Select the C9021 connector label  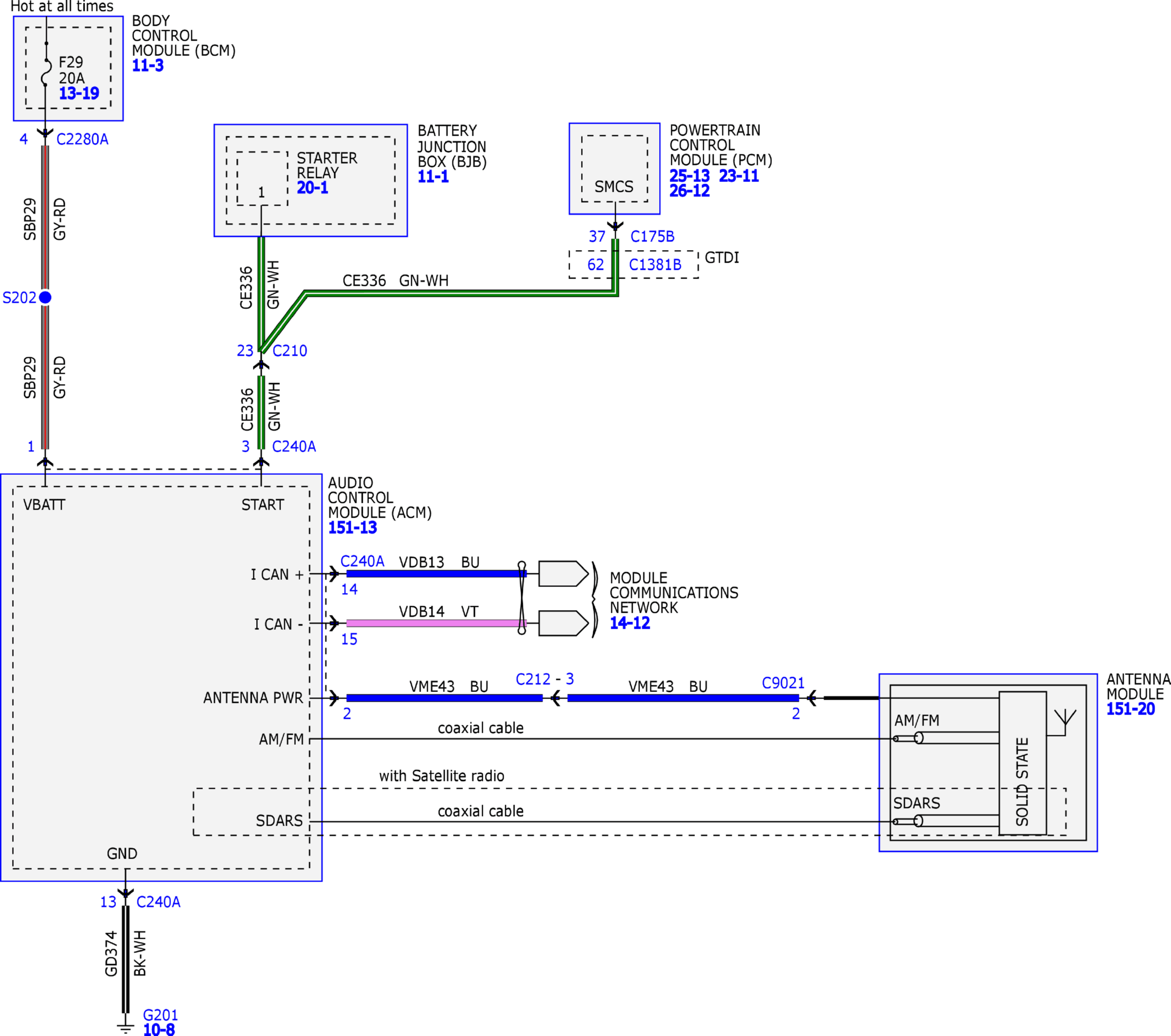(783, 683)
